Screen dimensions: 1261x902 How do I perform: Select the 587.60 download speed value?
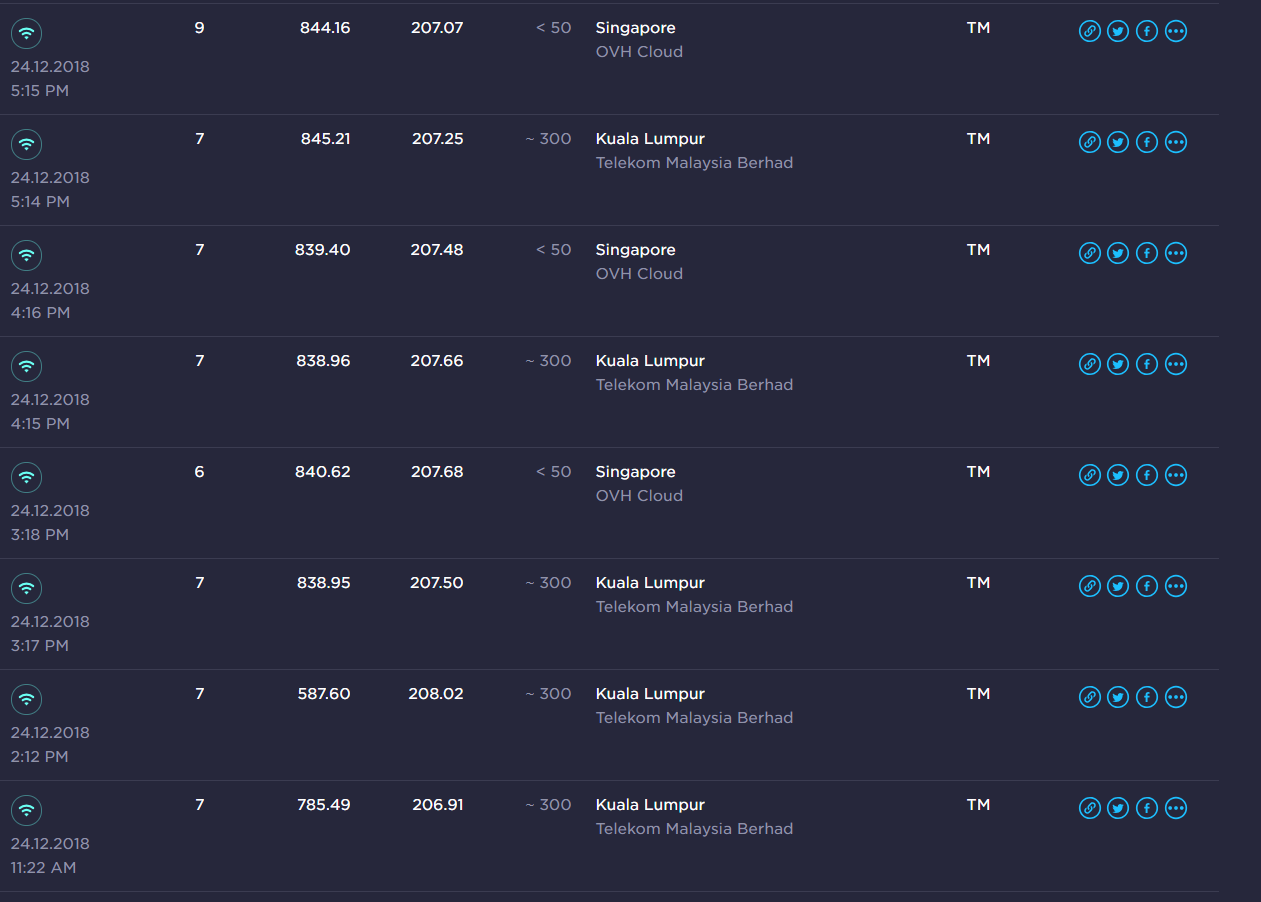323,694
